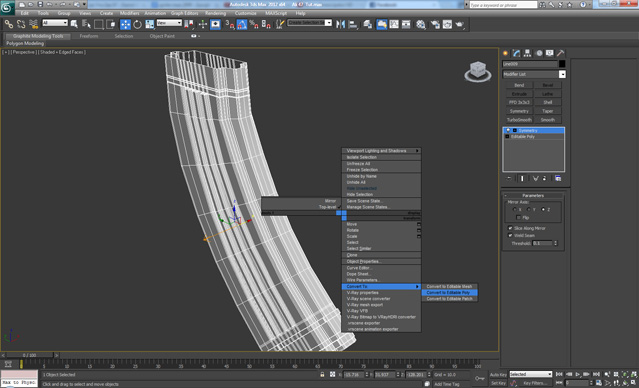Toggle the Window/Crossing selection icon
The image size is (639, 388).
coord(110,24)
